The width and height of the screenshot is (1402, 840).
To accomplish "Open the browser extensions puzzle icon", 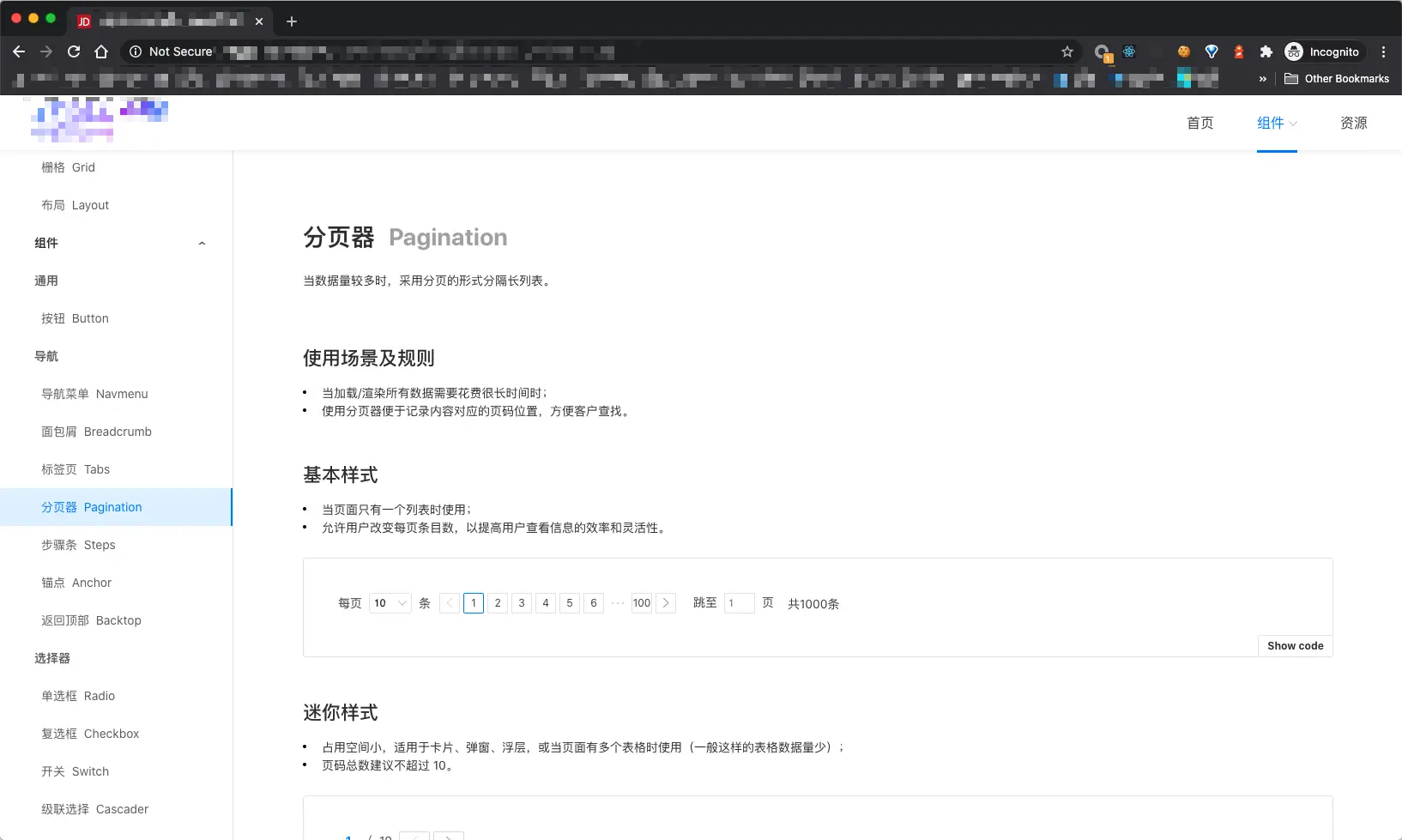I will click(x=1266, y=51).
